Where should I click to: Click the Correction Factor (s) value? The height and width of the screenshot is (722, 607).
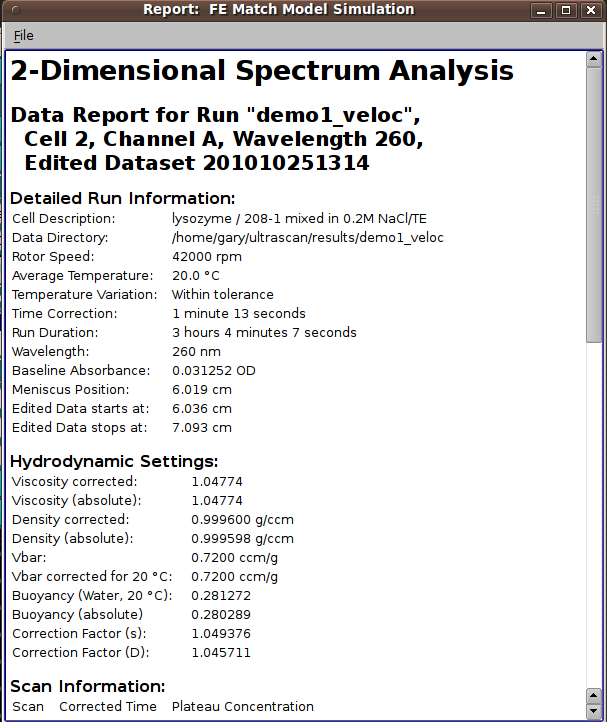click(x=221, y=634)
